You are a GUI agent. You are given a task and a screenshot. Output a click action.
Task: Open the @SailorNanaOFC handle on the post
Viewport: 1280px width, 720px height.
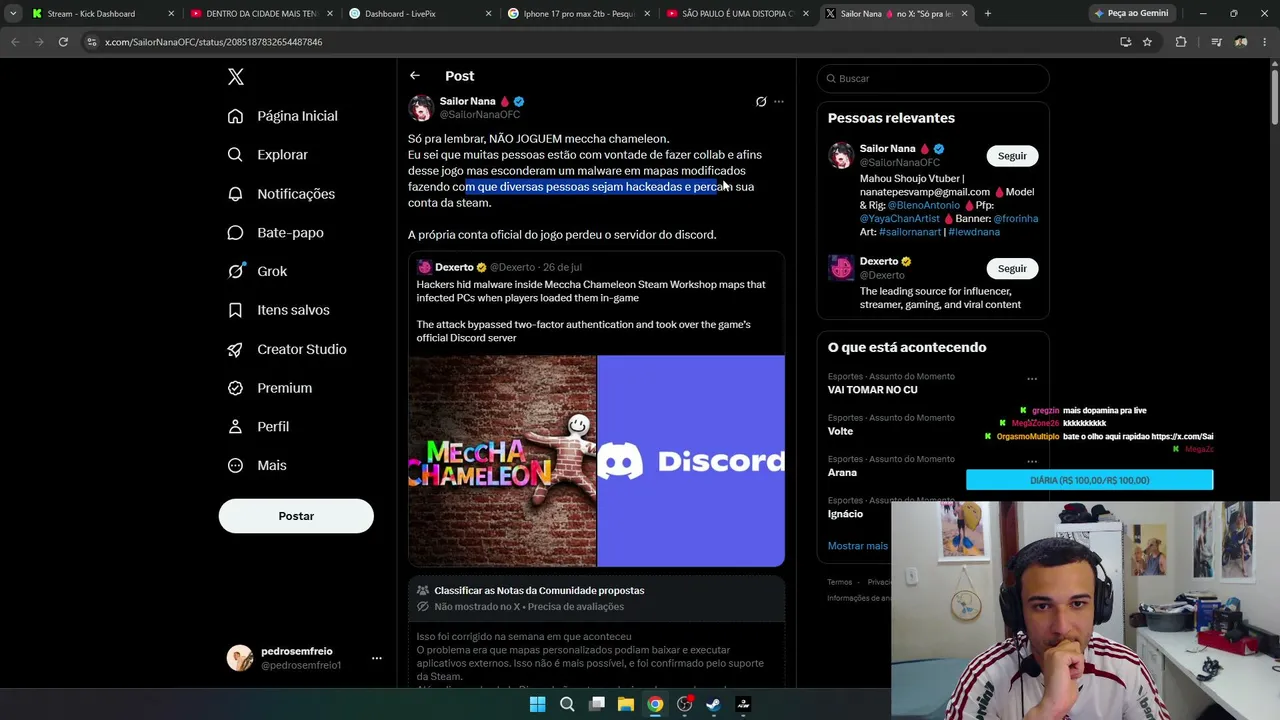[x=480, y=115]
